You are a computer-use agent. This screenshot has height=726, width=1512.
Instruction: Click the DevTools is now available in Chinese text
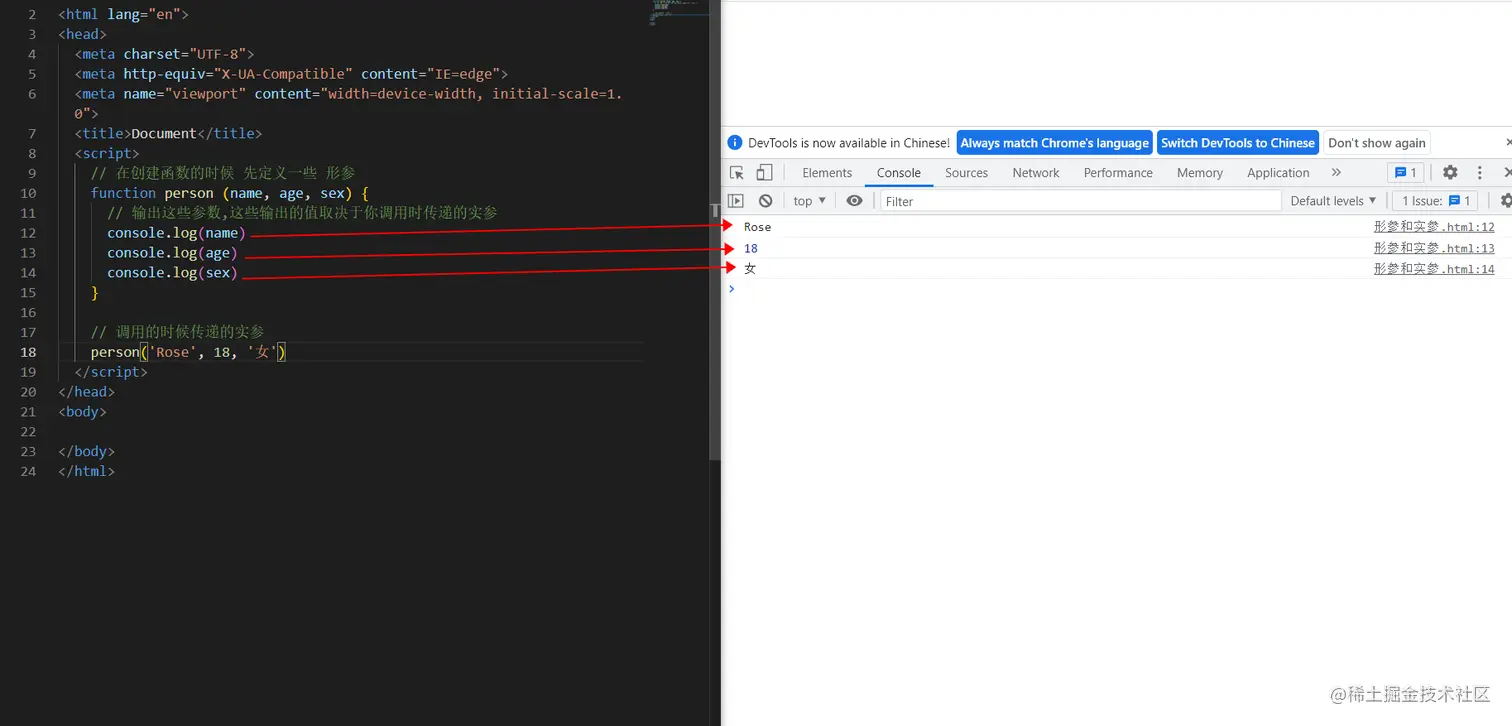(x=849, y=143)
